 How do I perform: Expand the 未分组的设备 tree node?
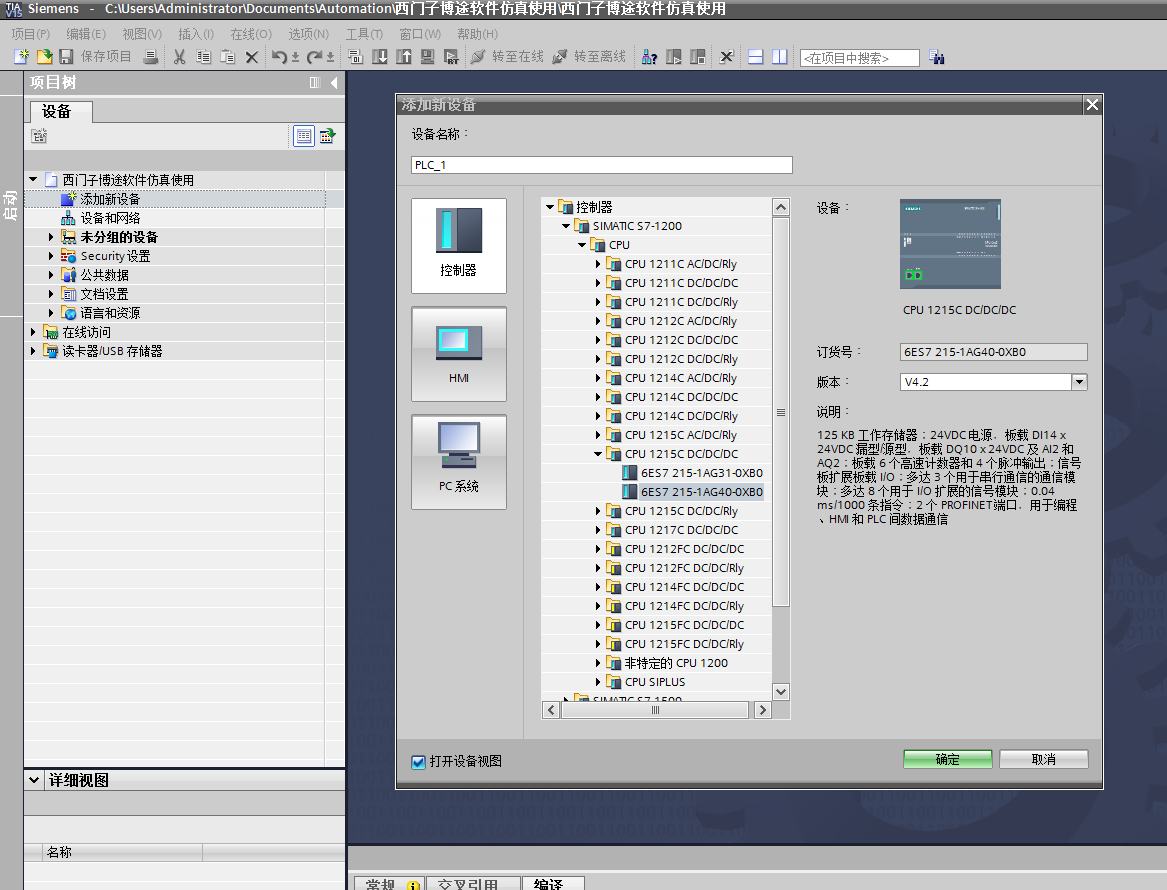click(x=51, y=237)
